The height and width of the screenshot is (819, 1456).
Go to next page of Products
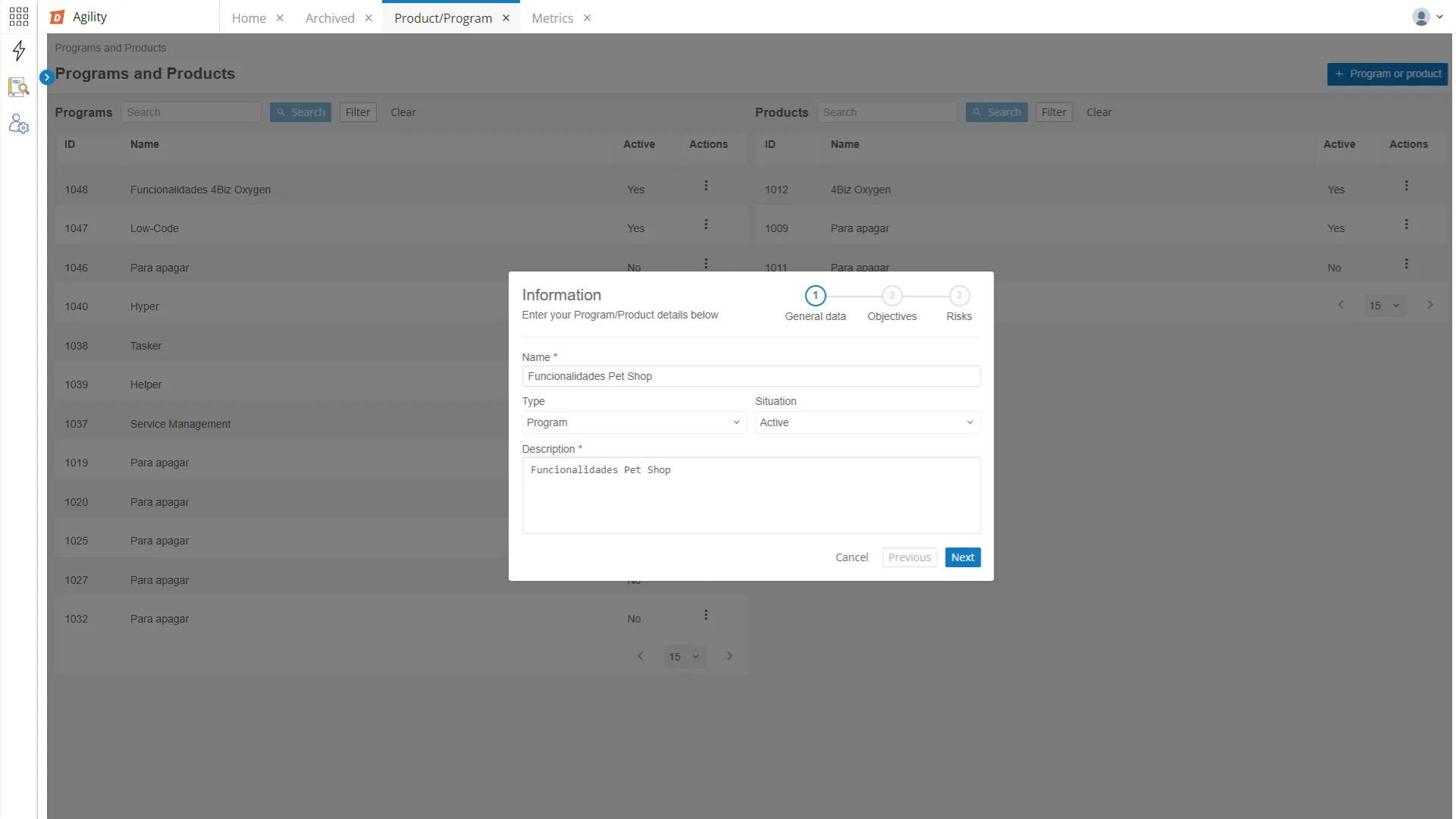coord(1430,305)
